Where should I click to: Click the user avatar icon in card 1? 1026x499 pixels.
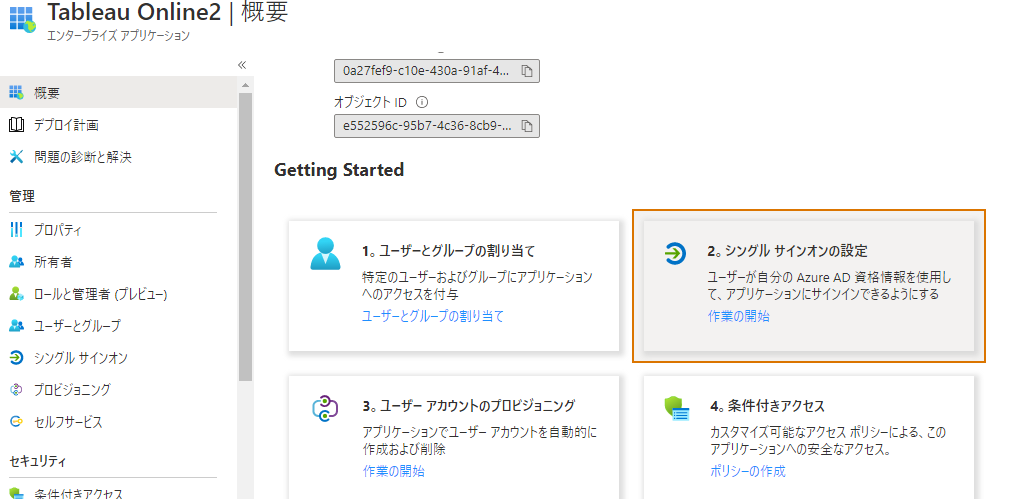[x=325, y=254]
